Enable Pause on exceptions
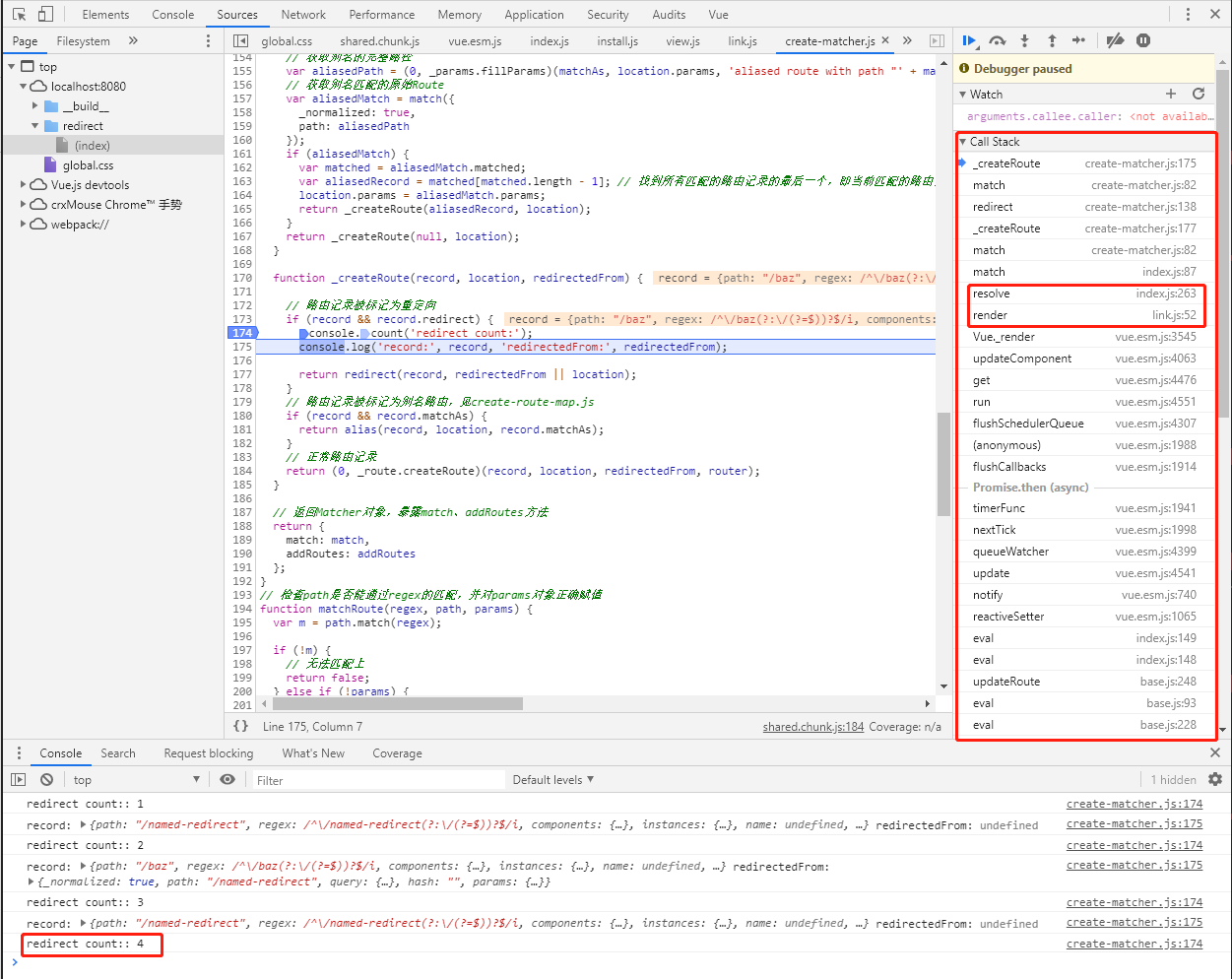Viewport: 1232px width, 979px height. coord(1142,41)
